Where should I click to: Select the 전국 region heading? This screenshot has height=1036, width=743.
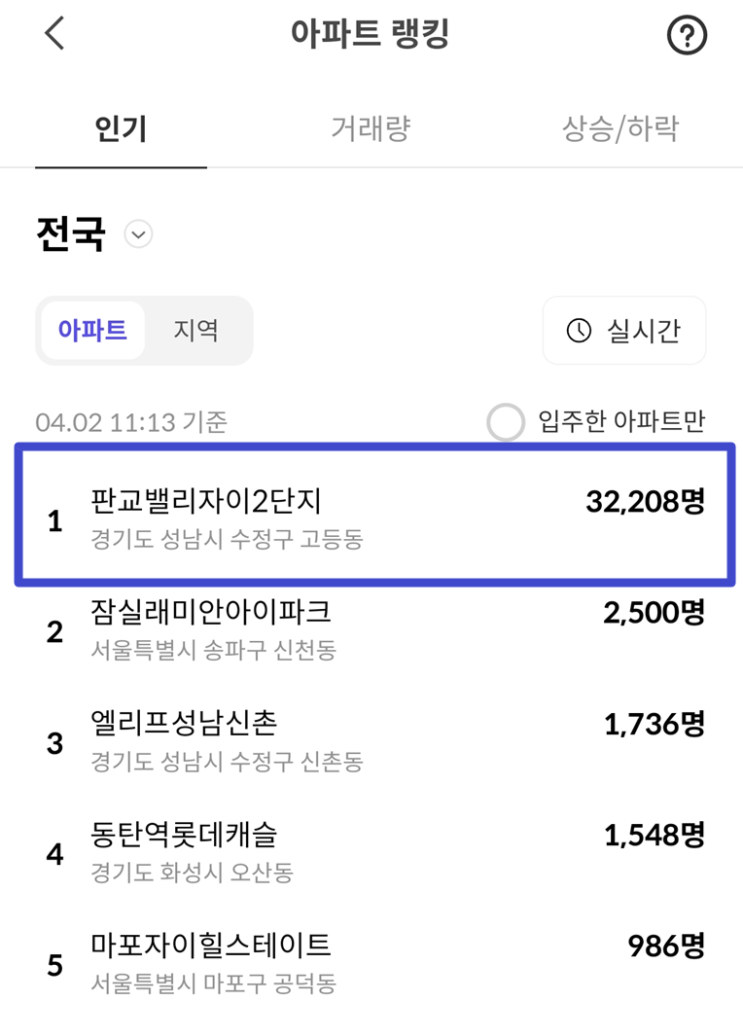tap(70, 234)
